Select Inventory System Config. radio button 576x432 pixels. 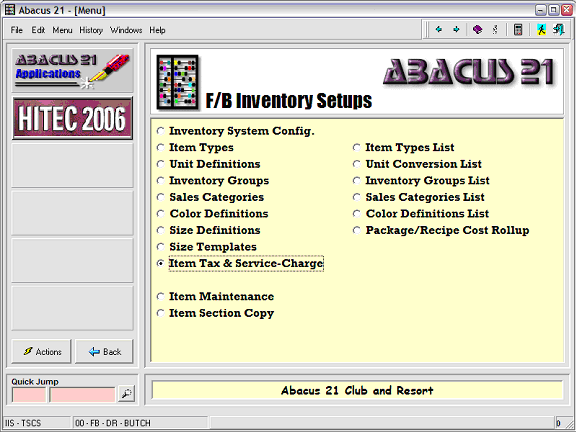click(x=160, y=131)
